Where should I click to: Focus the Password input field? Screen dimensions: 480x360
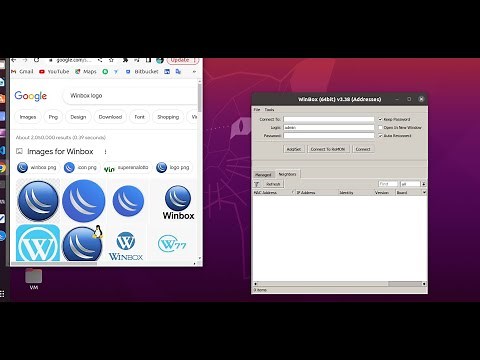coord(329,136)
